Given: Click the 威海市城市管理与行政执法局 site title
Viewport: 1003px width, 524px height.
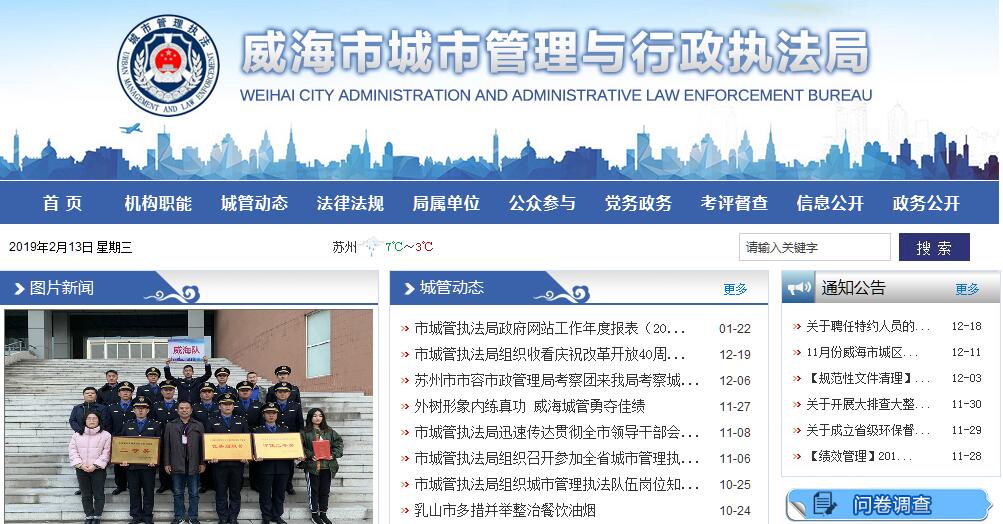Looking at the screenshot, I should [555, 52].
